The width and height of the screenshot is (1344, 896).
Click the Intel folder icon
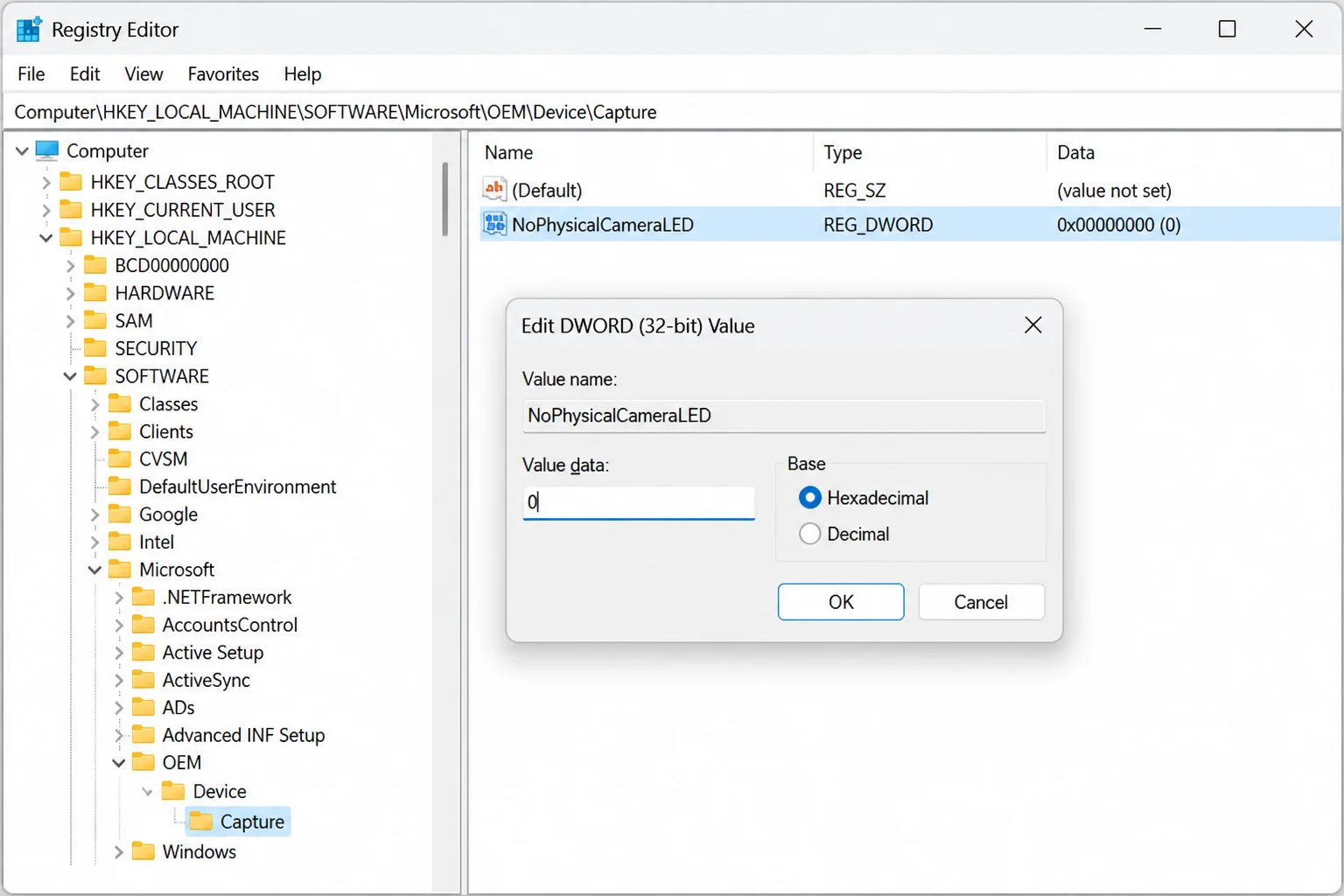pyautogui.click(x=120, y=542)
